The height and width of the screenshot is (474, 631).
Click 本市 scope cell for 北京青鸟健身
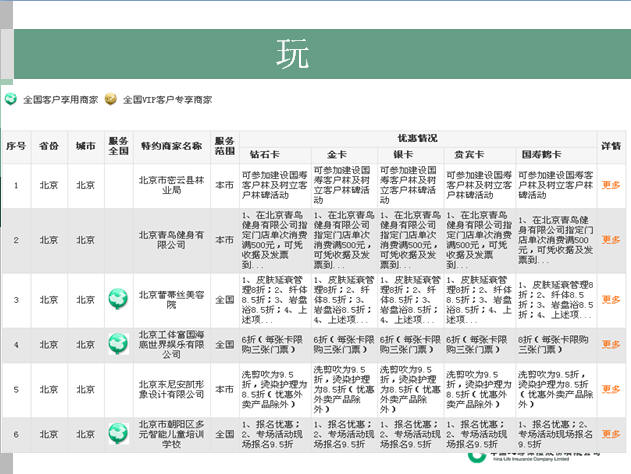(225, 240)
